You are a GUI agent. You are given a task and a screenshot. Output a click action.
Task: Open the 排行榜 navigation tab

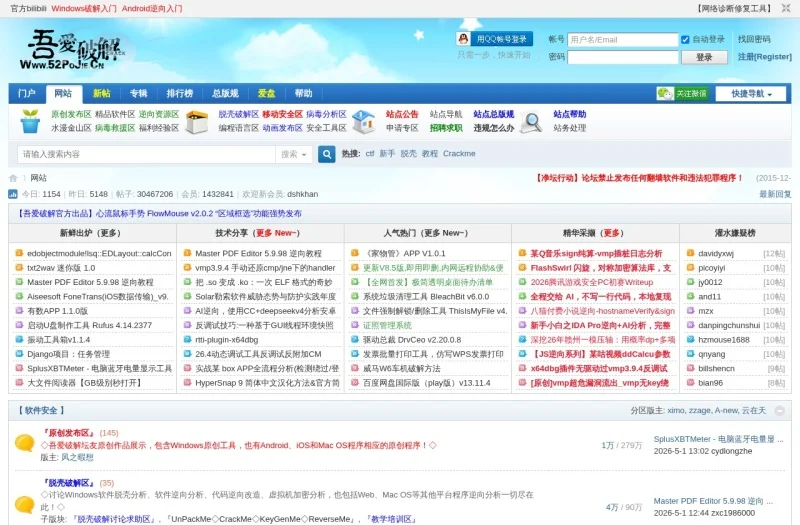click(x=180, y=93)
